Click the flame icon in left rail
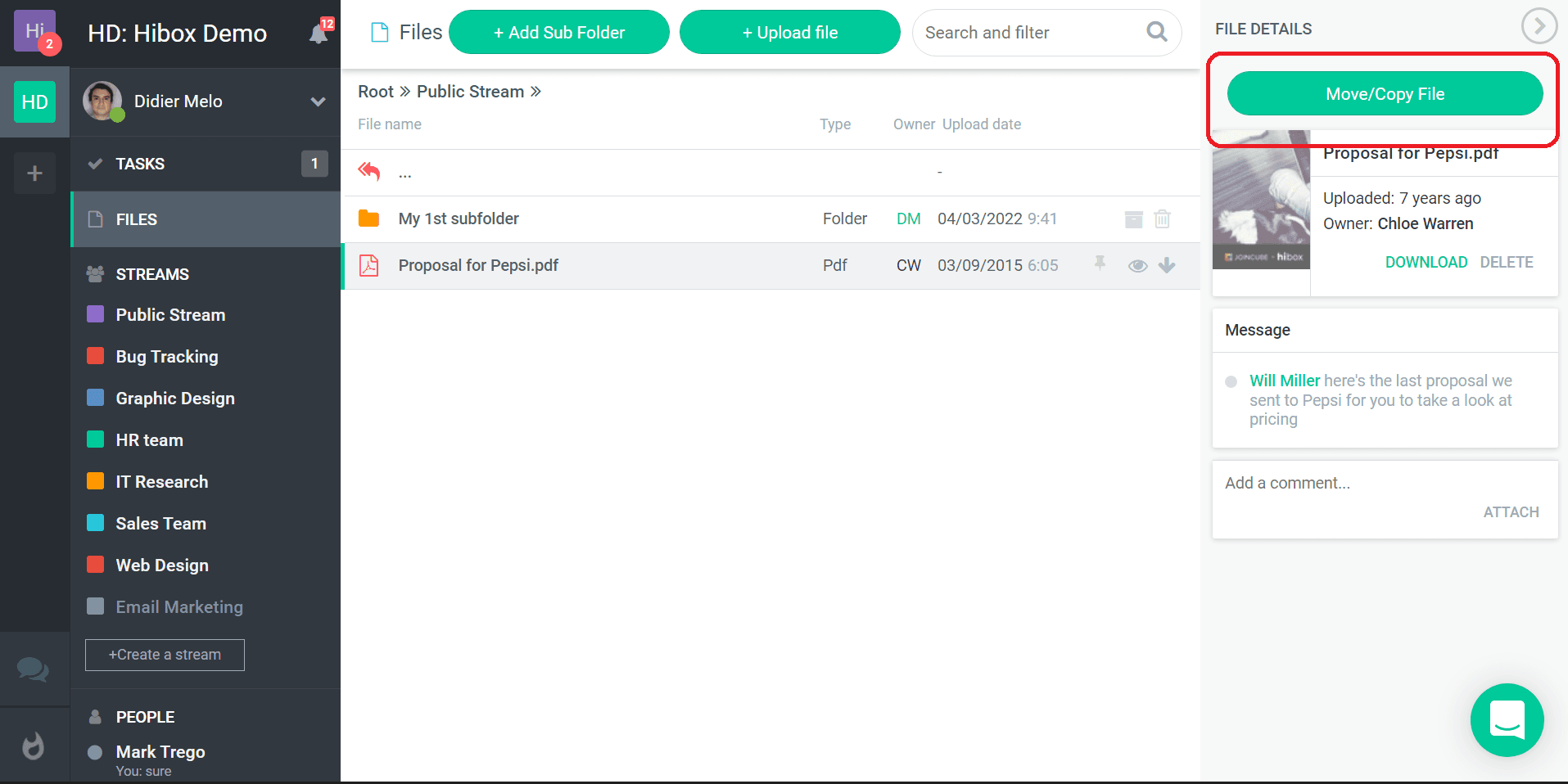Viewport: 1568px width, 784px height. click(x=34, y=746)
